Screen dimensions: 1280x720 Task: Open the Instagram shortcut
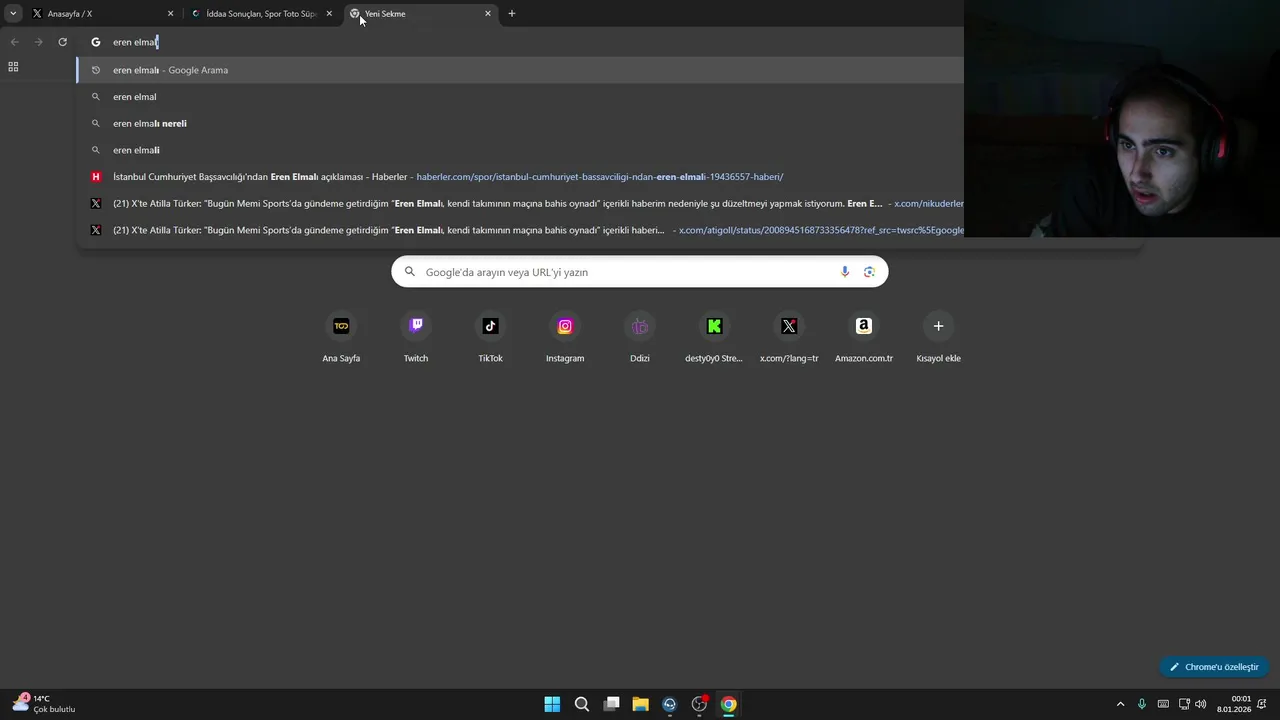tap(565, 338)
